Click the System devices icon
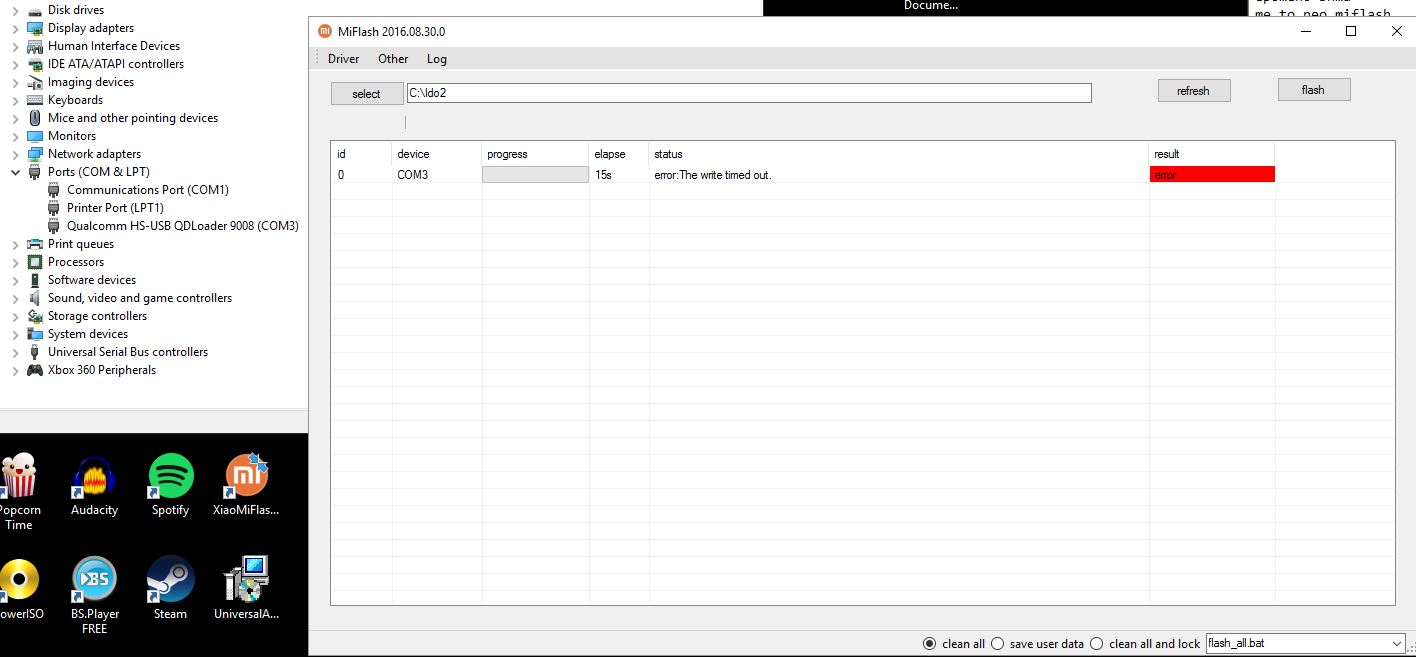 pyautogui.click(x=35, y=334)
